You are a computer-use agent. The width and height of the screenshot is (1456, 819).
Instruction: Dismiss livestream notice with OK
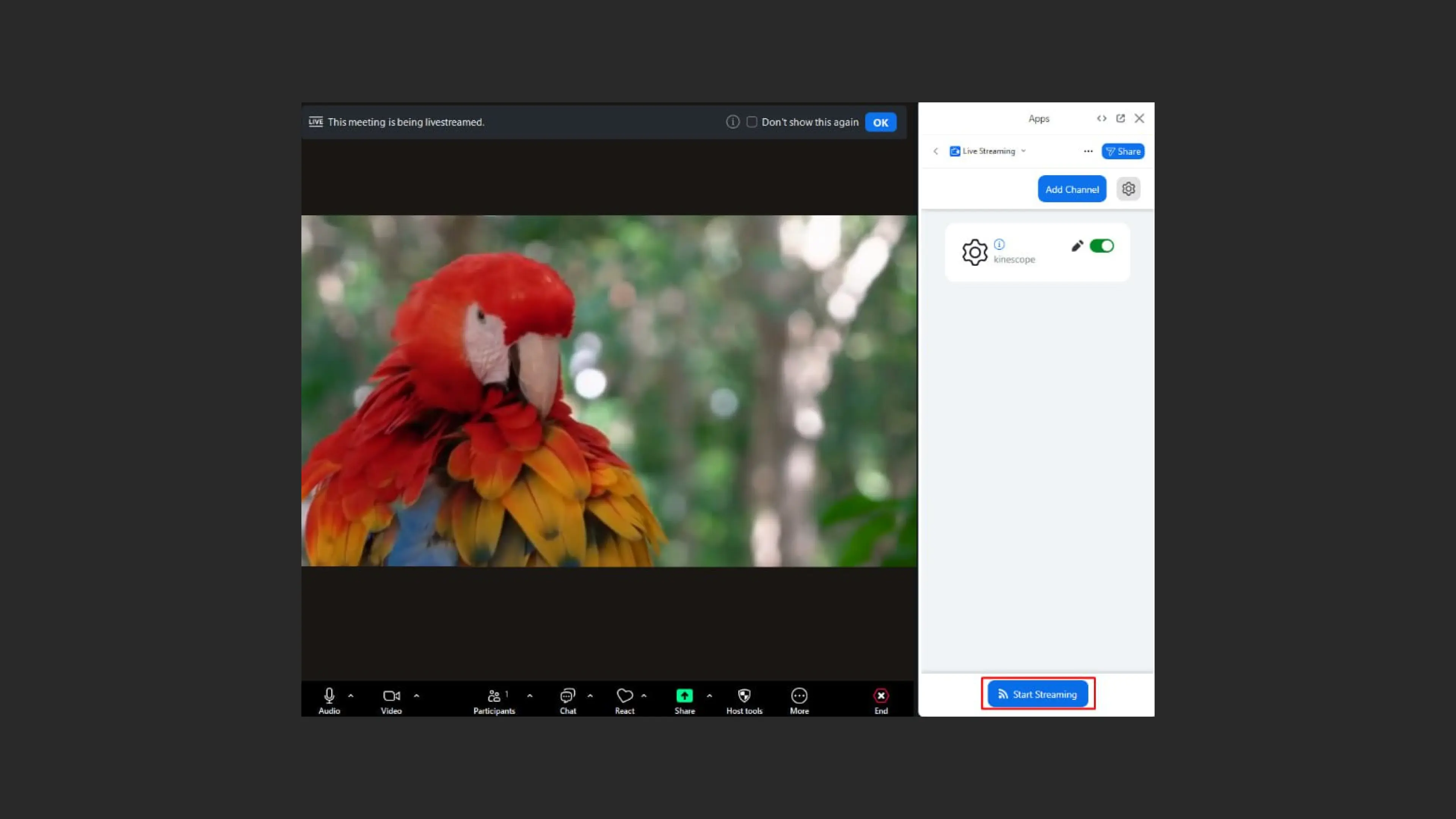pyautogui.click(x=880, y=122)
